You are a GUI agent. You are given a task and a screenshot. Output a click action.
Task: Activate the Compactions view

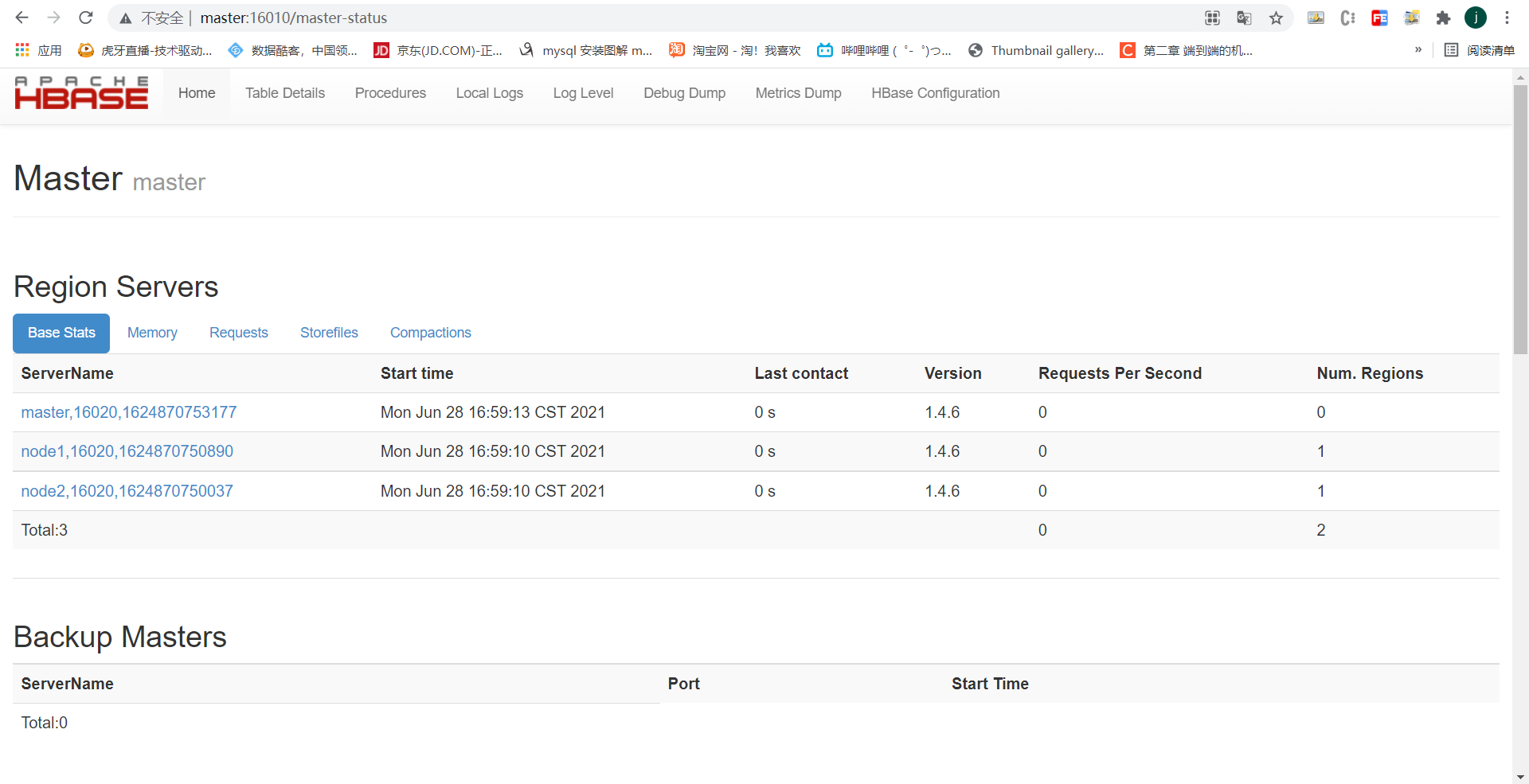tap(430, 333)
